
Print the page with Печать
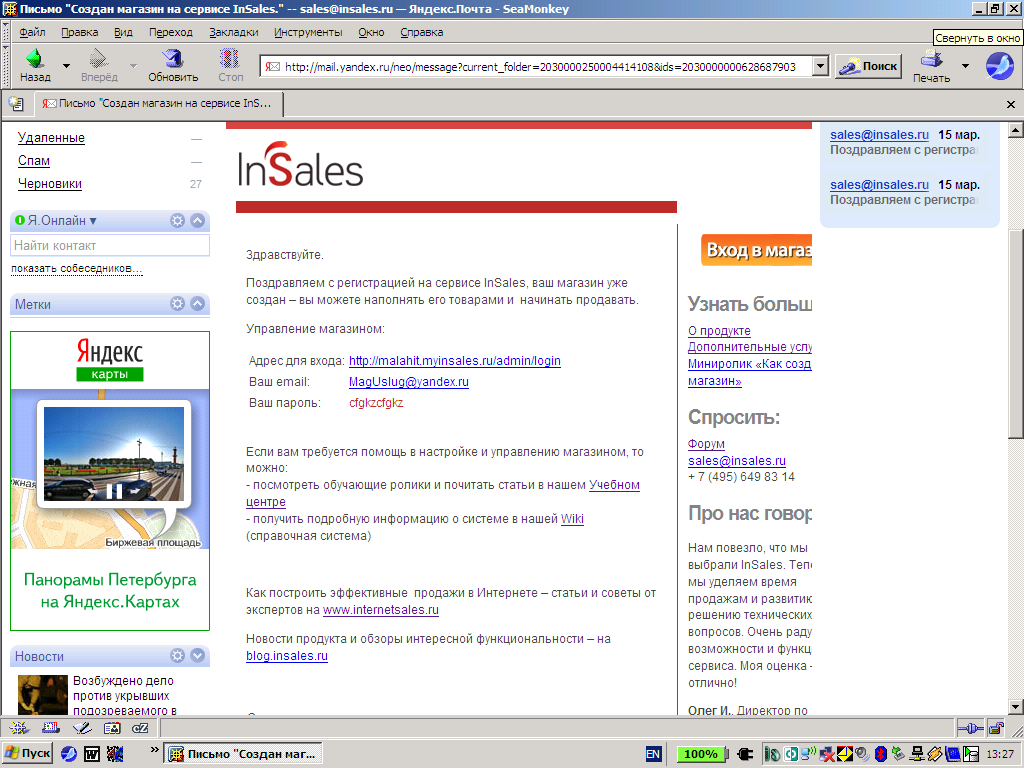(931, 67)
